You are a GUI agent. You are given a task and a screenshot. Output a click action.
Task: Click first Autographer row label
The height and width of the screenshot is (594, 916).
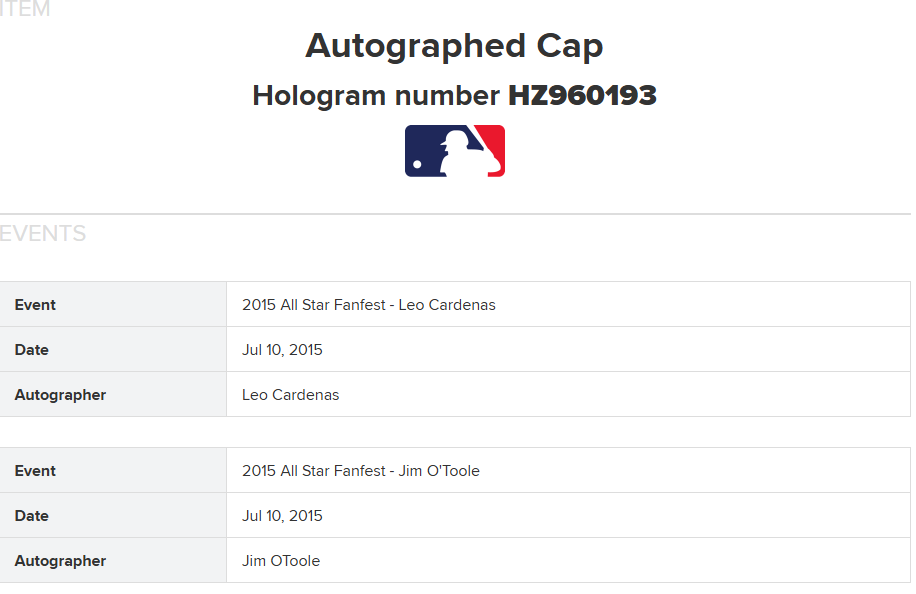[x=60, y=395]
